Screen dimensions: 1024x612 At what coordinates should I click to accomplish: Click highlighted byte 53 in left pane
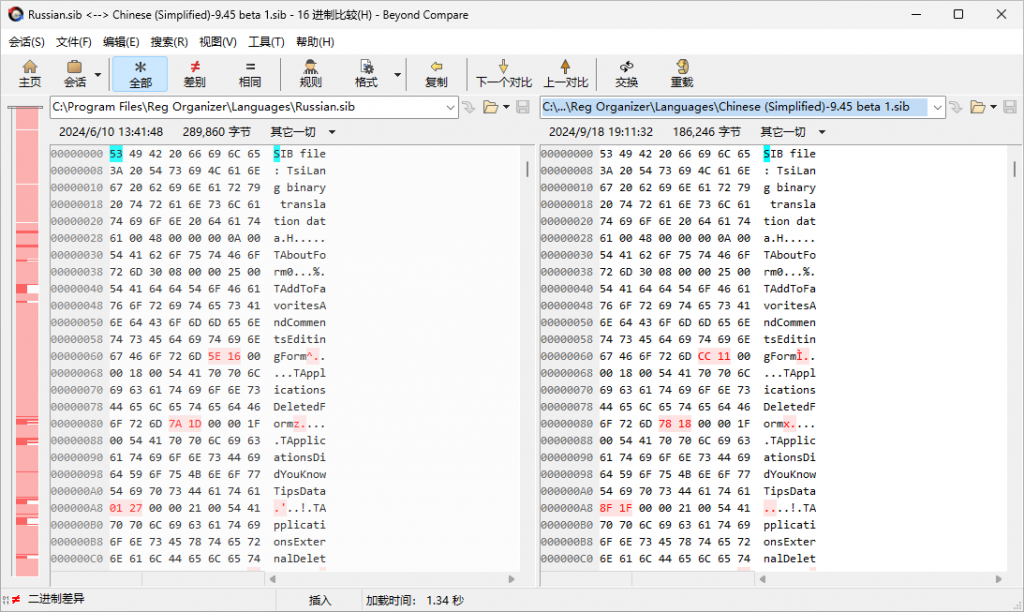pyautogui.click(x=116, y=153)
